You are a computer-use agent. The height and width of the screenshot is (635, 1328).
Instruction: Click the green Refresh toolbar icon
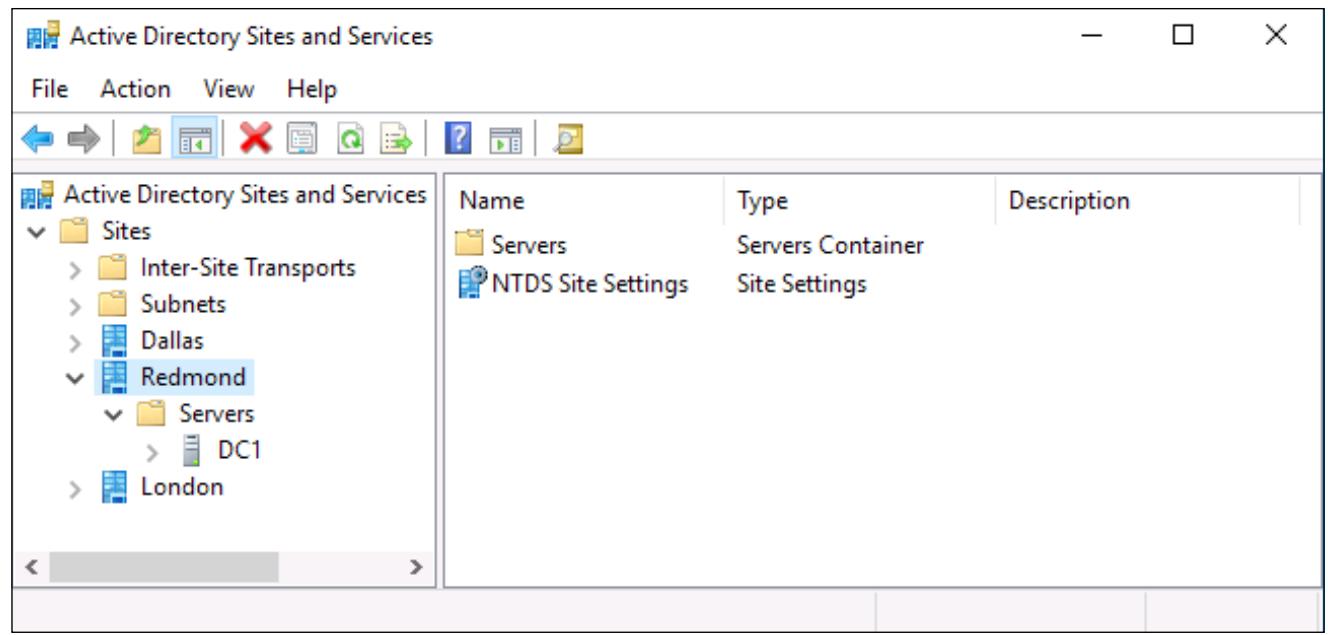tap(349, 139)
